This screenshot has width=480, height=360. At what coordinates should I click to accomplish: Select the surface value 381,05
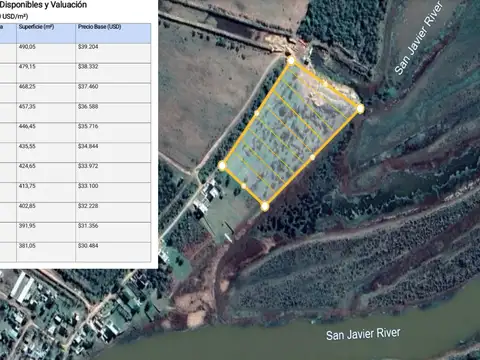[x=27, y=246]
